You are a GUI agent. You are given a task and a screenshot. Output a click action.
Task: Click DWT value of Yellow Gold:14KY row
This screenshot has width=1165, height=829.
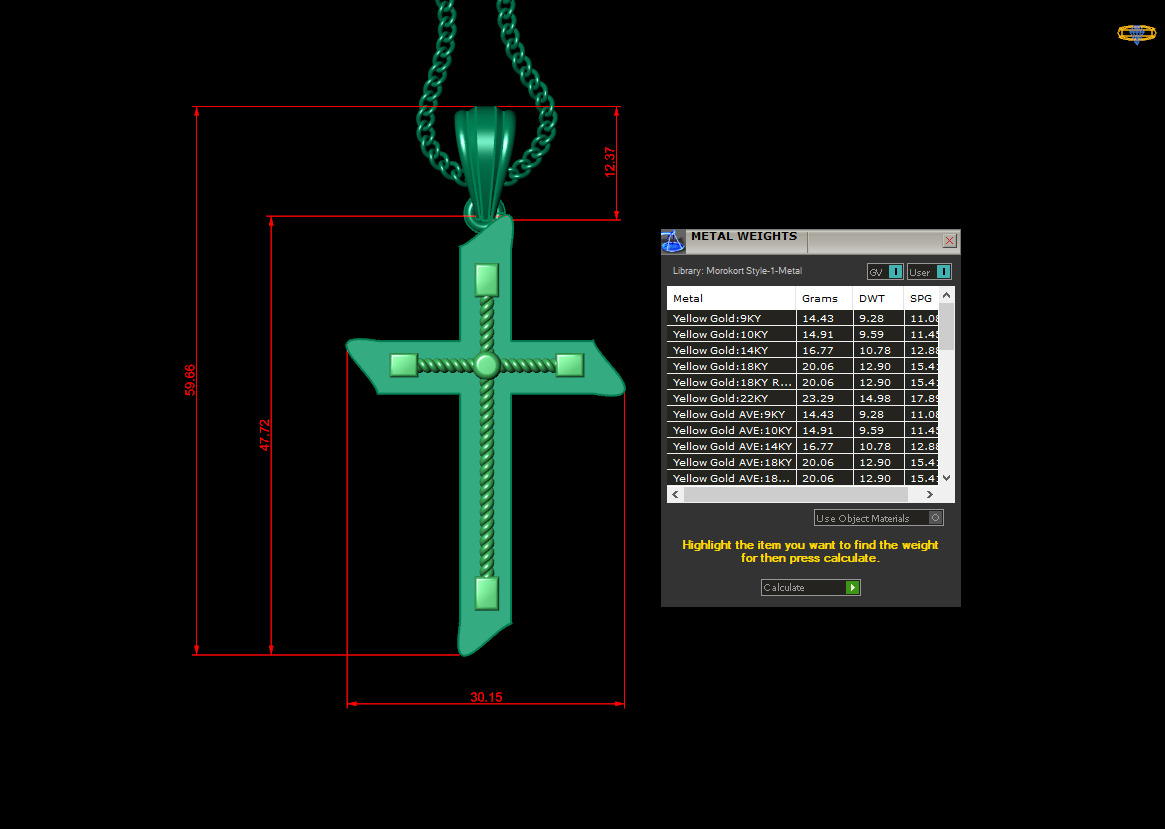pos(875,351)
